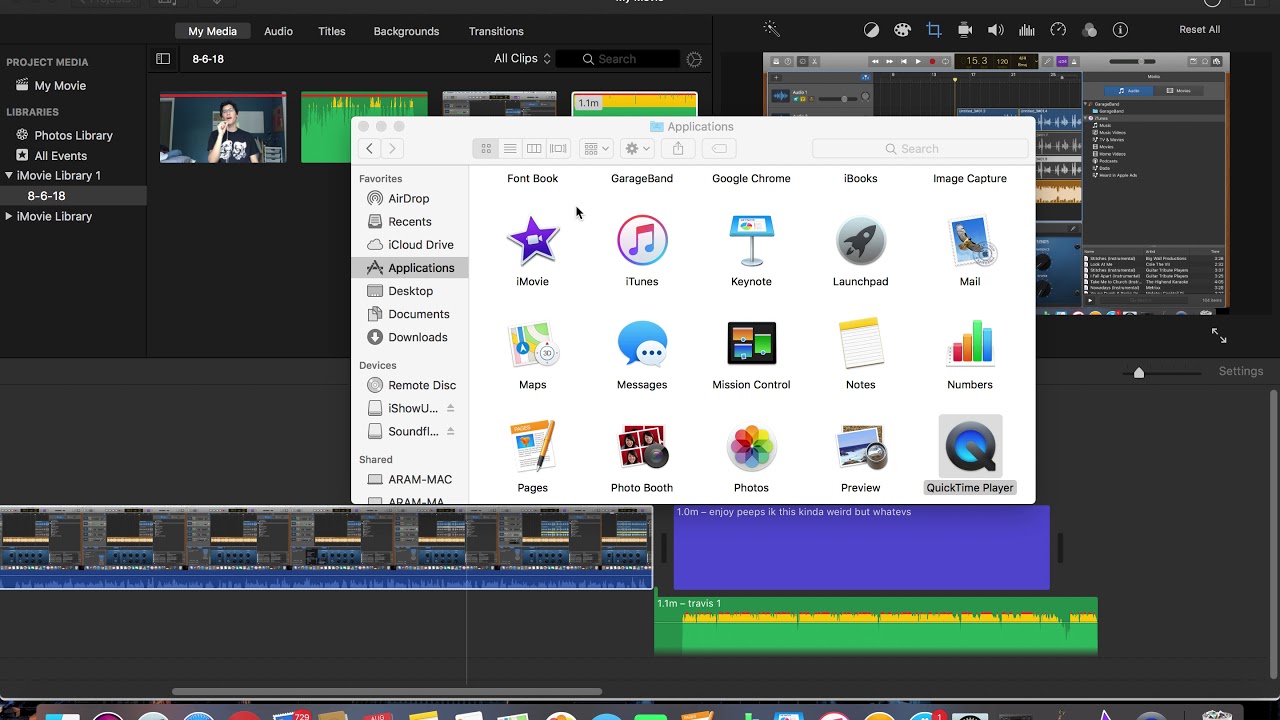Open iMovie browser settings gear

coord(694,59)
